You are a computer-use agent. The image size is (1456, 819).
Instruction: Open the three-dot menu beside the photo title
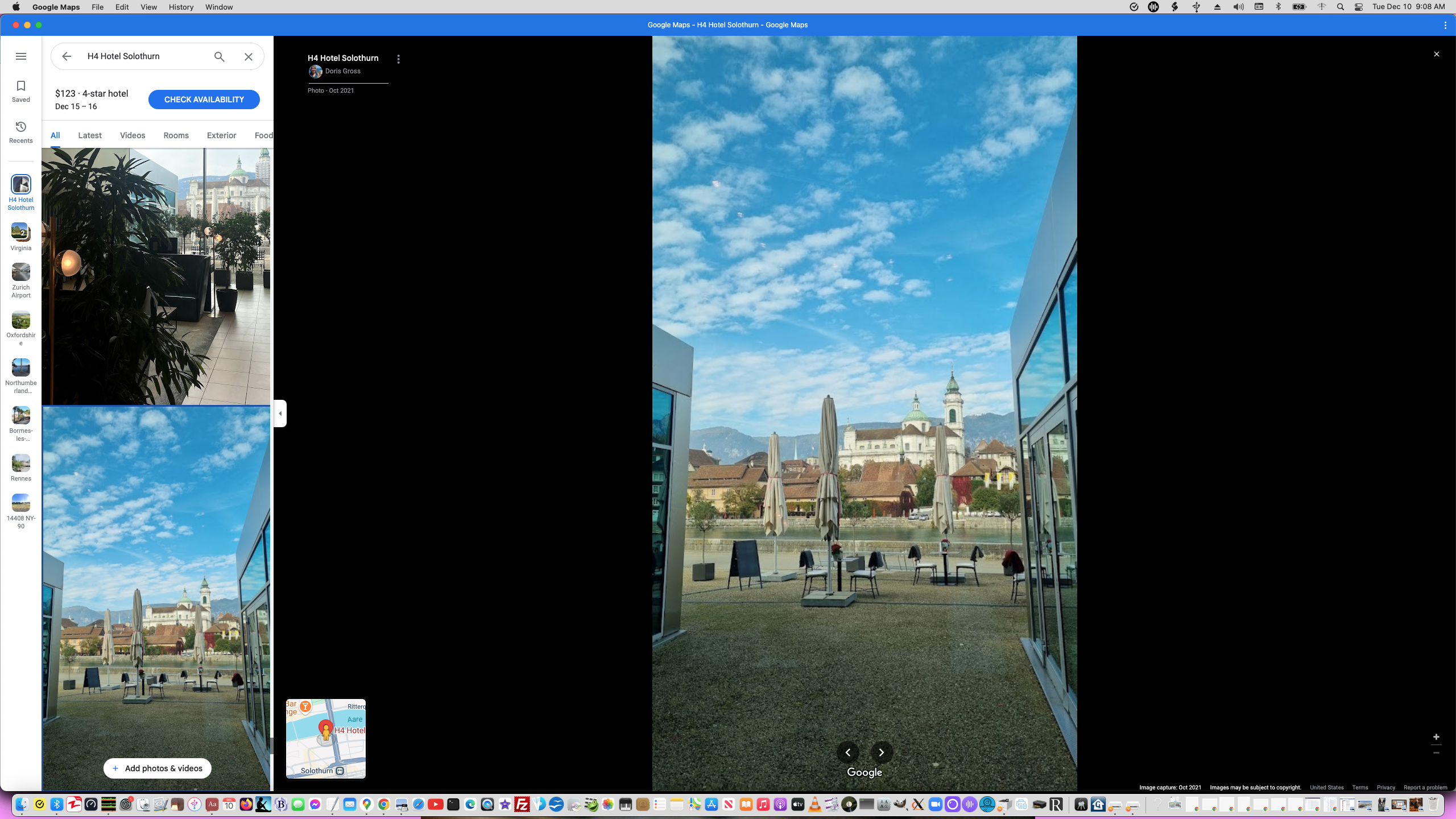coord(398,59)
